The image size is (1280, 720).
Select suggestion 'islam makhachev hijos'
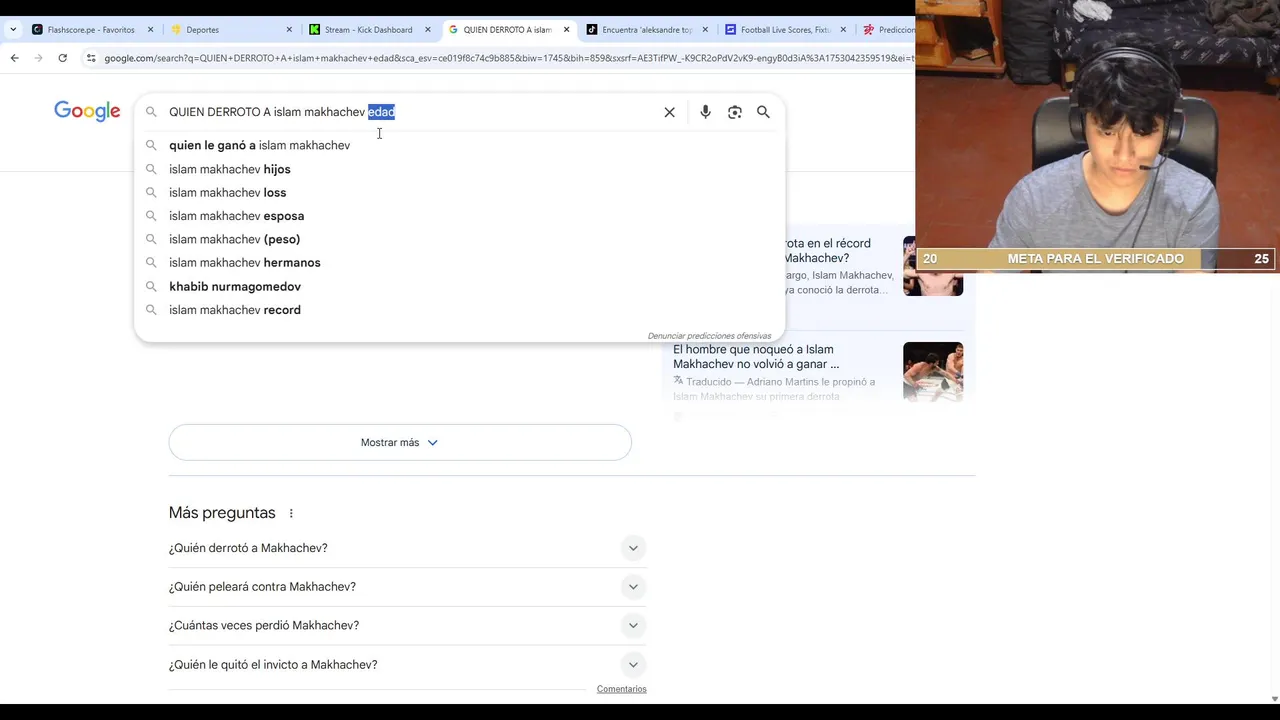(460, 169)
